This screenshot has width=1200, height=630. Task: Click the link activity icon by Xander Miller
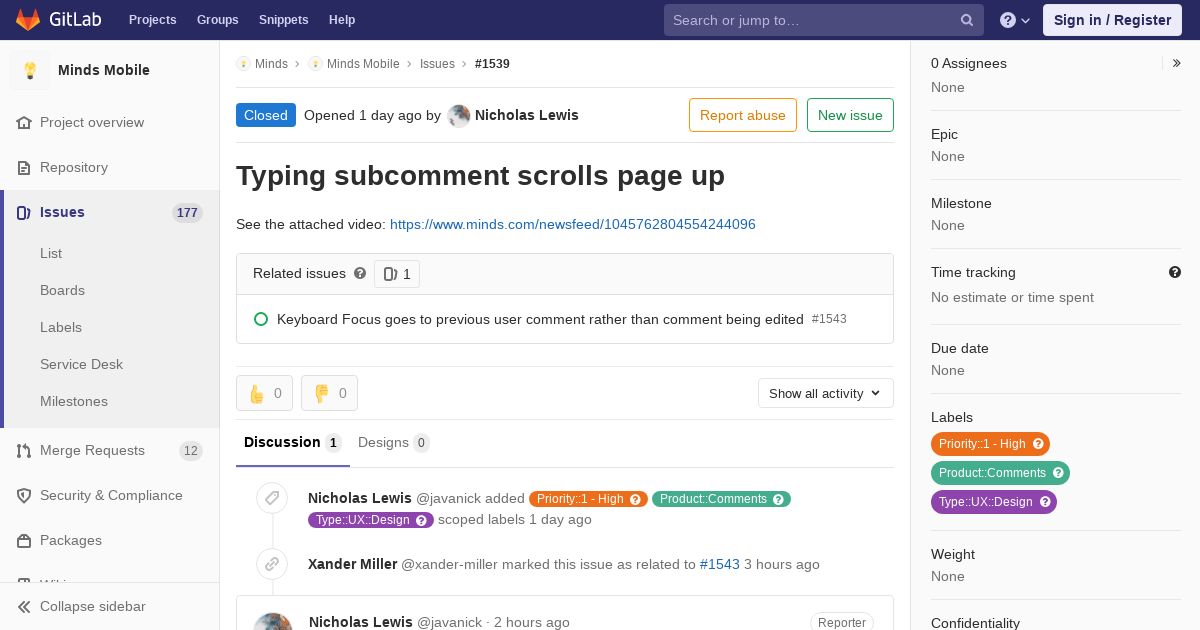pyautogui.click(x=272, y=564)
